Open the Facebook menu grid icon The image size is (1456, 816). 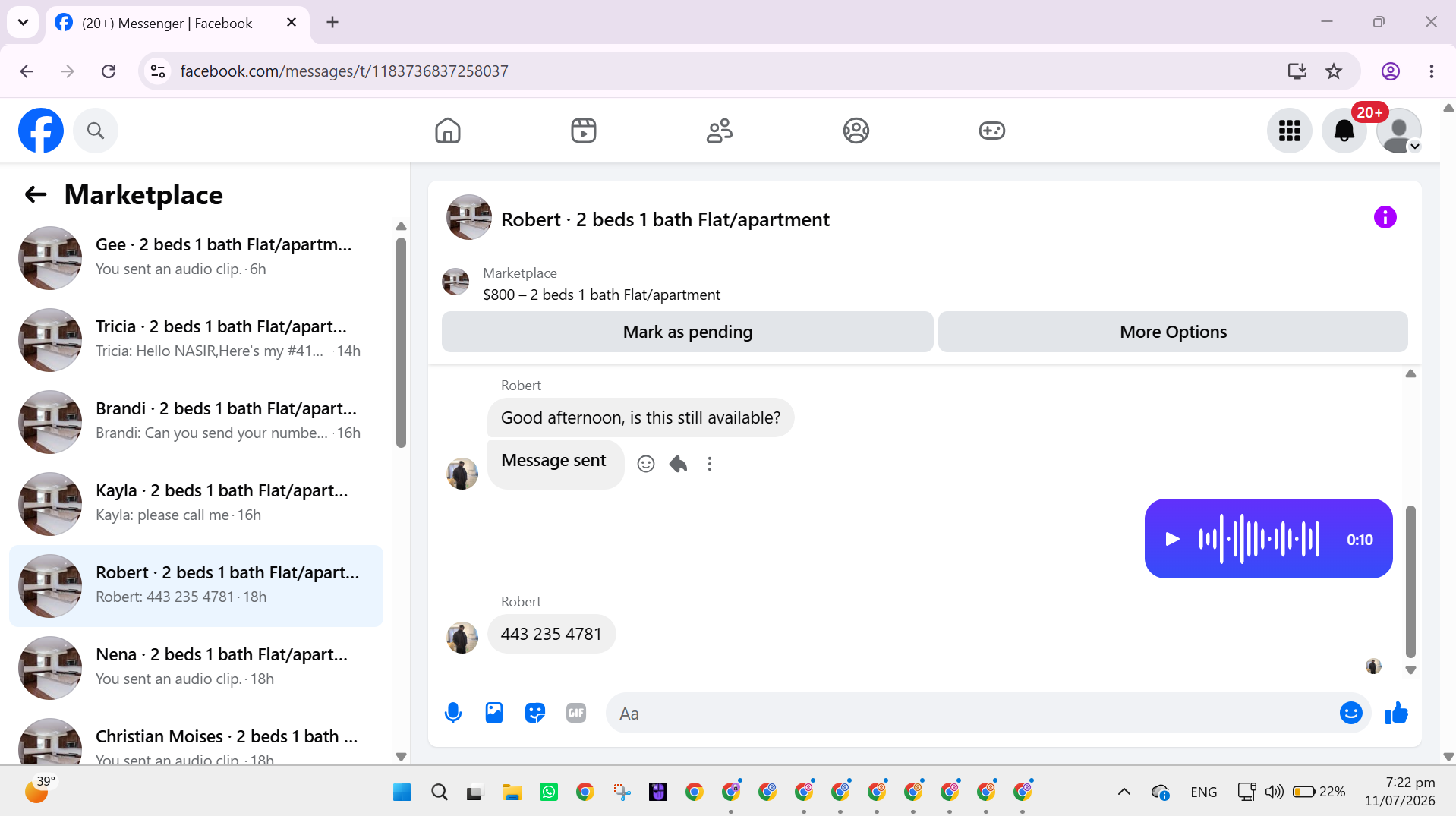[1289, 131]
